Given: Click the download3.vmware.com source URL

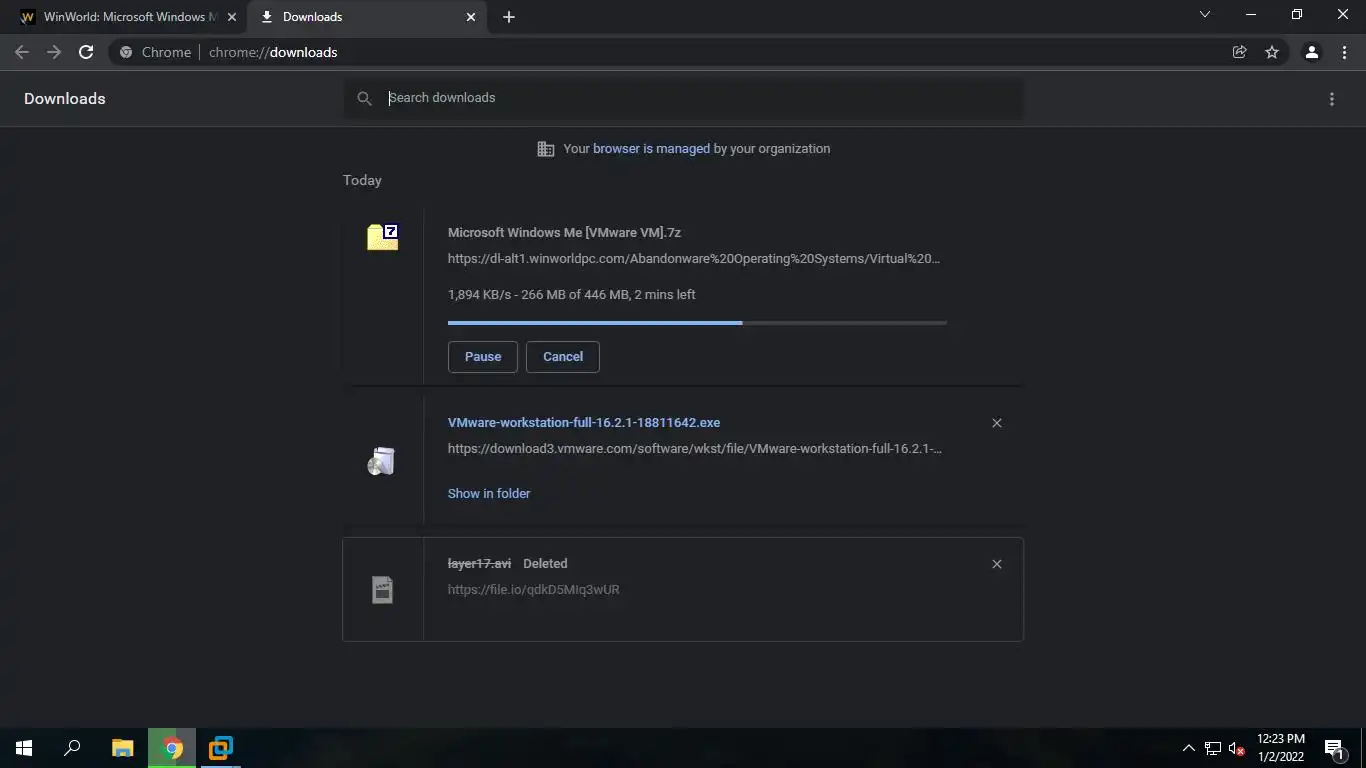Looking at the screenshot, I should [x=695, y=449].
